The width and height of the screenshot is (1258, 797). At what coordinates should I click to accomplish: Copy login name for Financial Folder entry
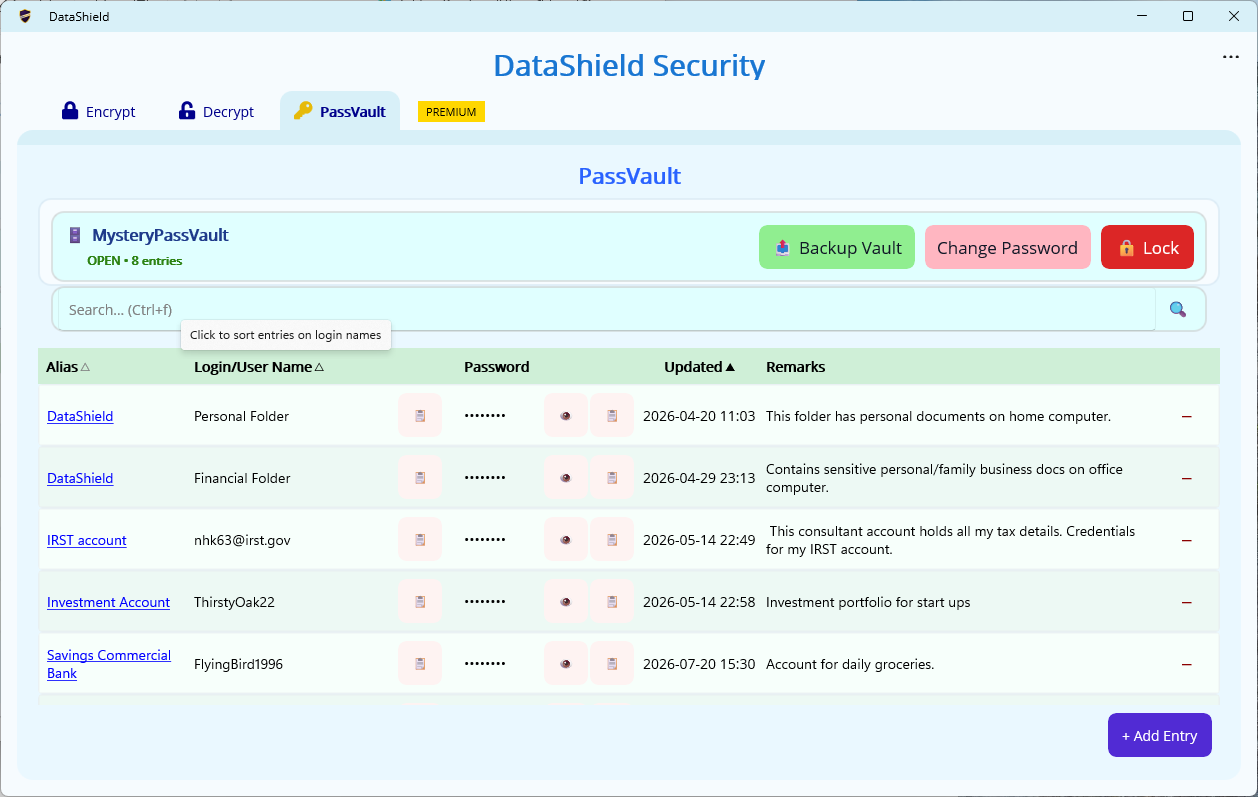pyautogui.click(x=420, y=477)
